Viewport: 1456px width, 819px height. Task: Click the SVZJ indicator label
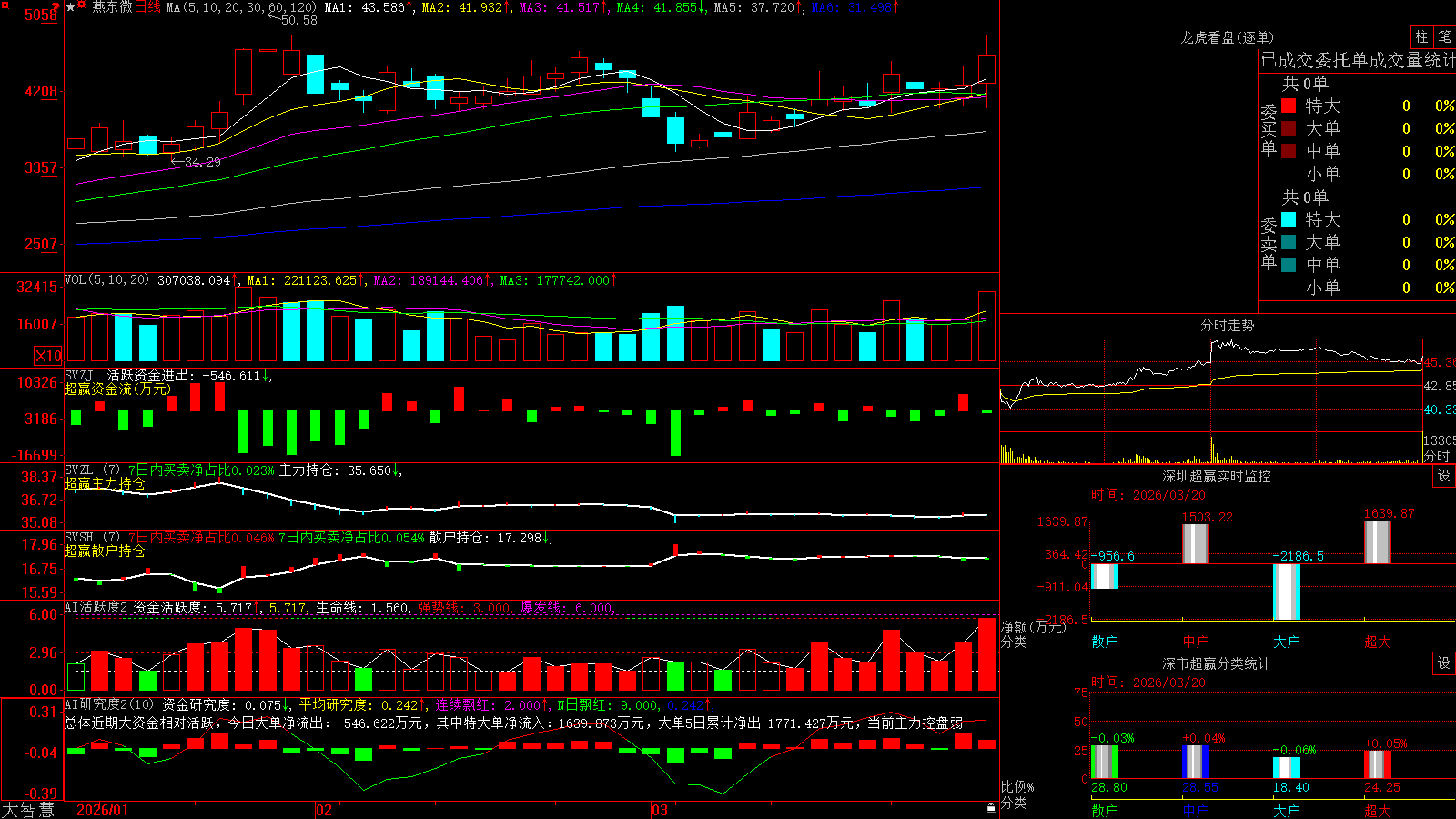tap(79, 375)
